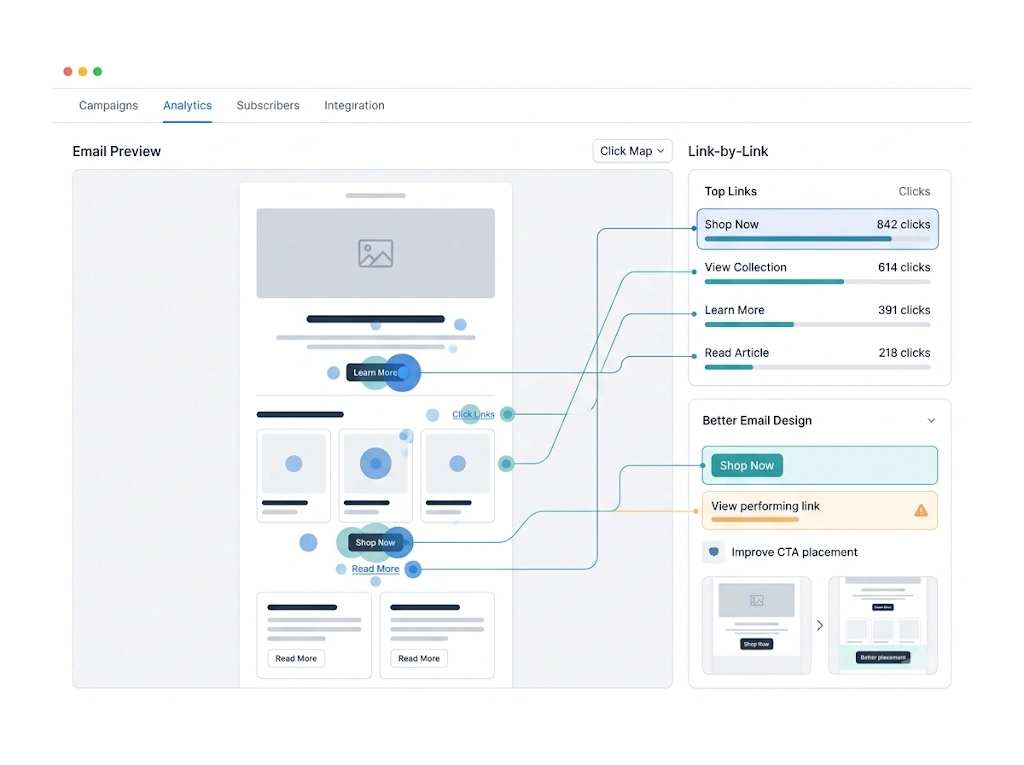1024x765 pixels.
Task: Open the View performing link warning row
Action: pyautogui.click(x=820, y=510)
